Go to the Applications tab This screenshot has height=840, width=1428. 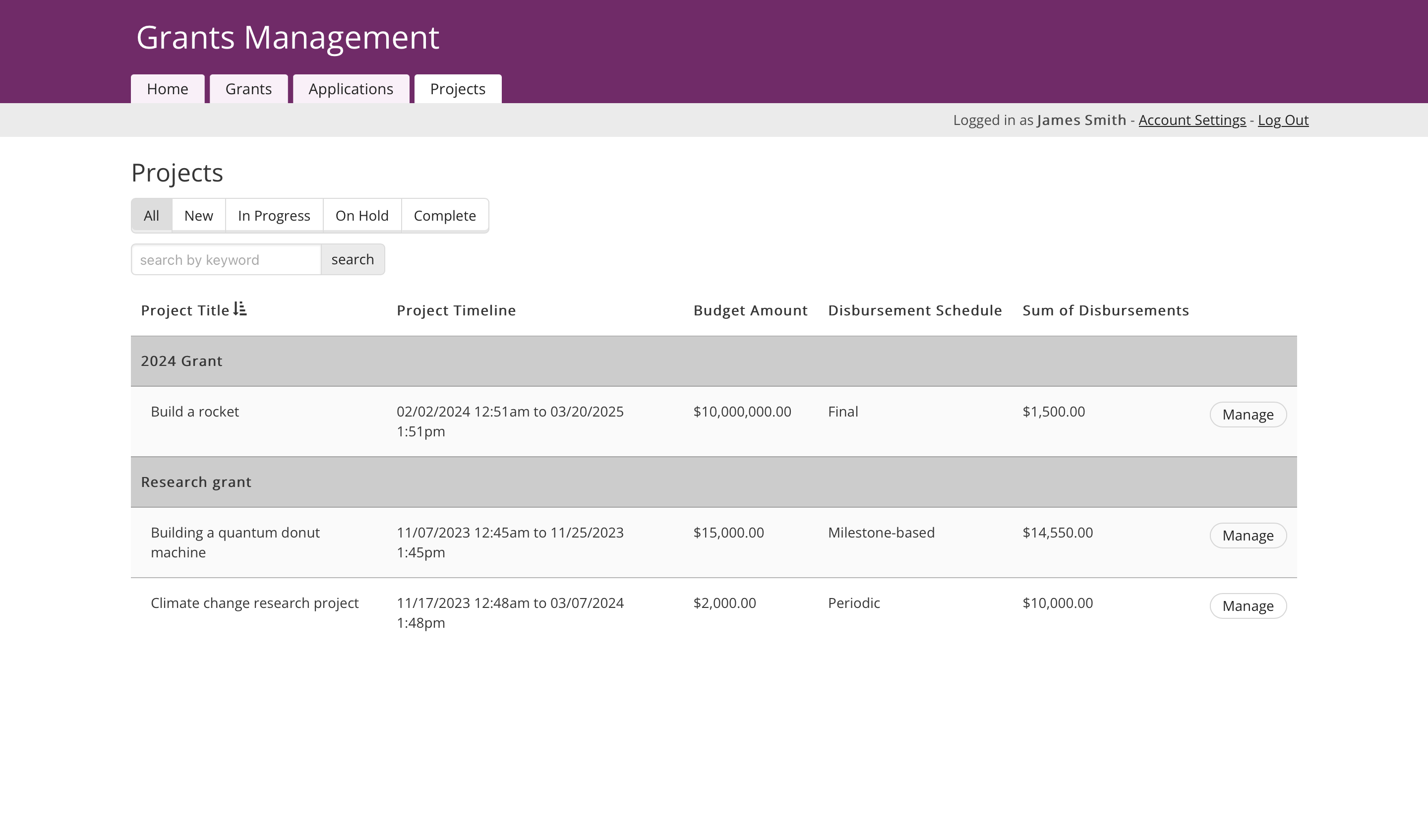pyautogui.click(x=350, y=89)
